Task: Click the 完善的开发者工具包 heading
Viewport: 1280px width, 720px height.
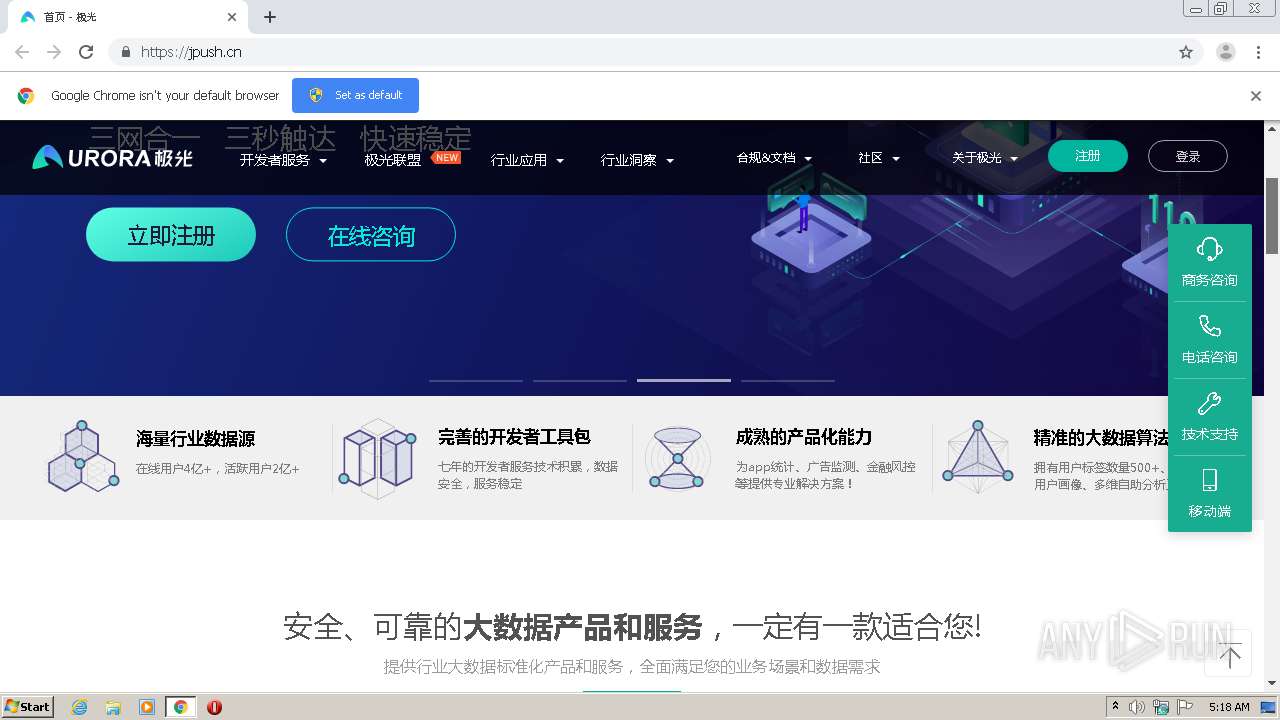Action: (x=514, y=437)
